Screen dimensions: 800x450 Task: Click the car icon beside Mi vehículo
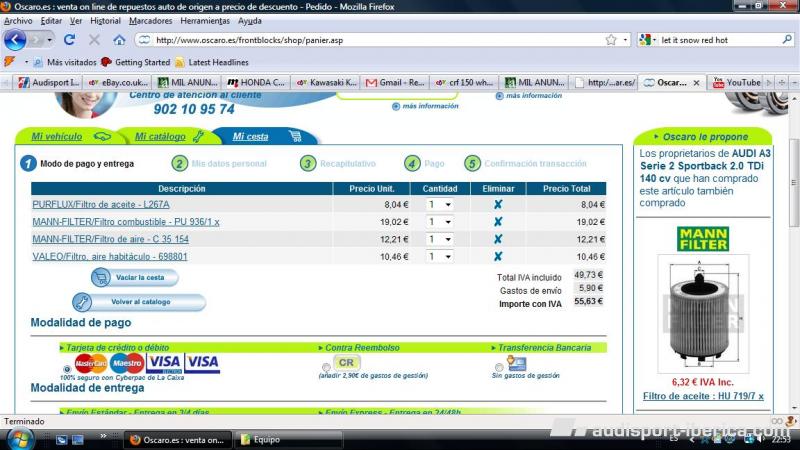tap(102, 136)
